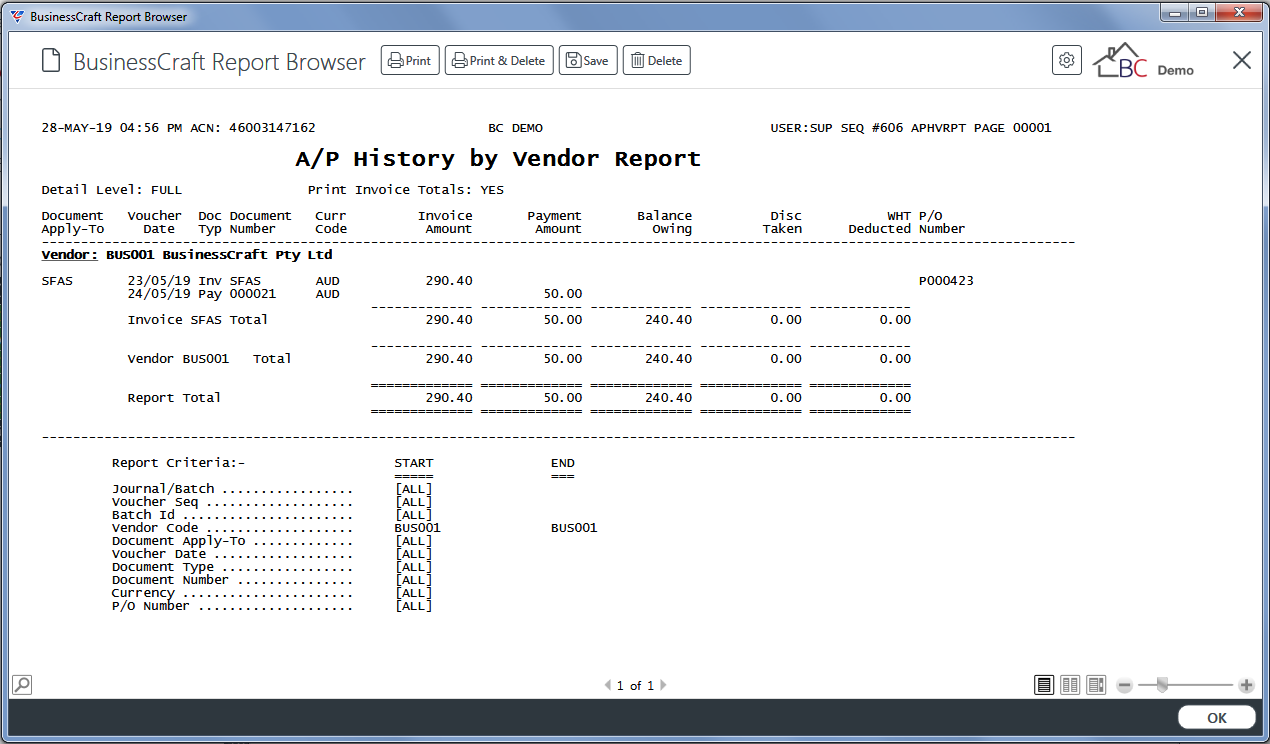Image resolution: width=1270 pixels, height=744 pixels.
Task: Open the magnifier search tool at bottom left
Action: click(22, 684)
